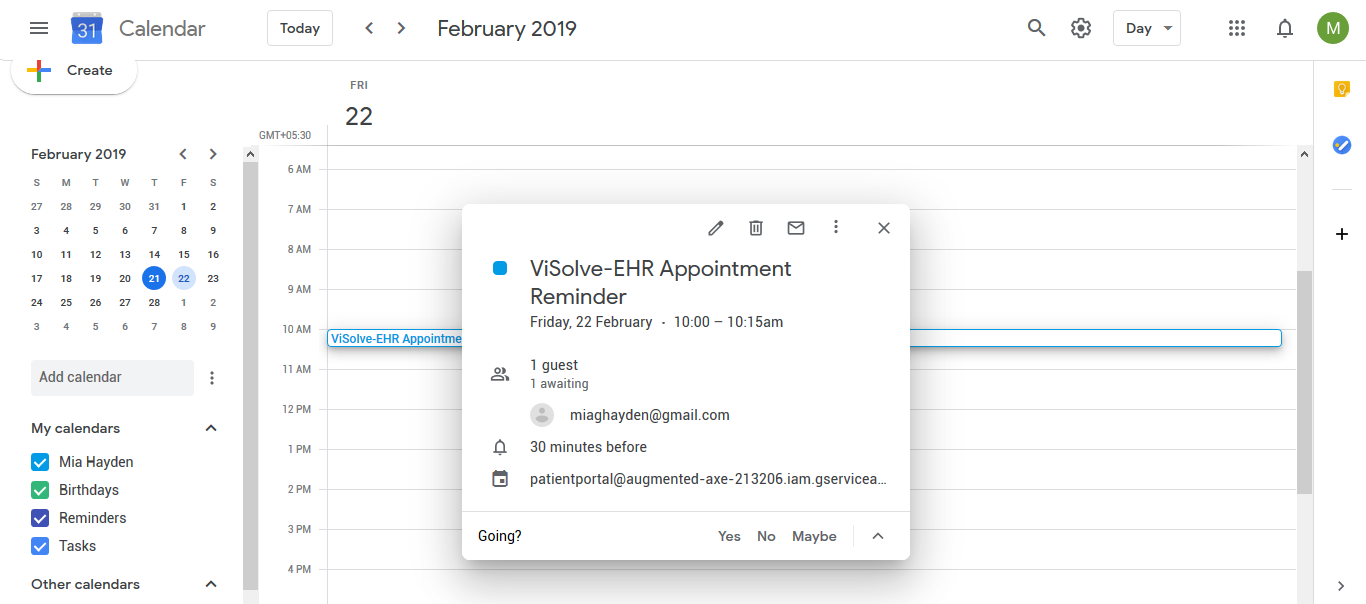Collapse Other calendars section
Viewport: 1366px width, 604px height.
tap(211, 584)
